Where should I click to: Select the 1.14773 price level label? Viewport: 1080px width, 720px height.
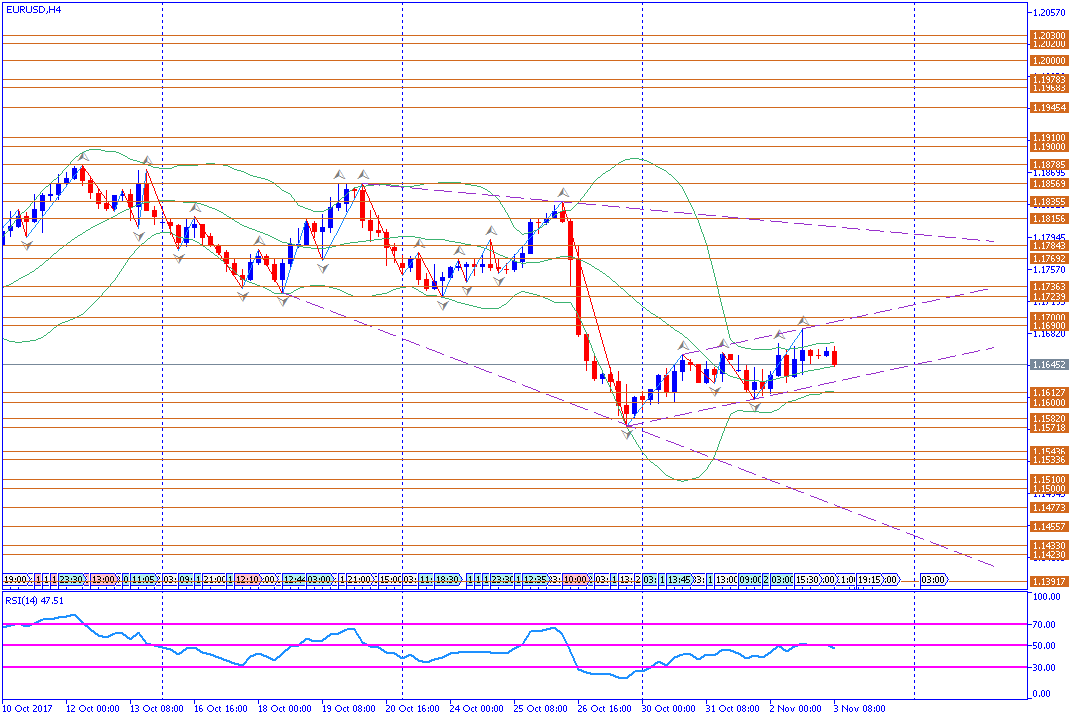point(1049,507)
